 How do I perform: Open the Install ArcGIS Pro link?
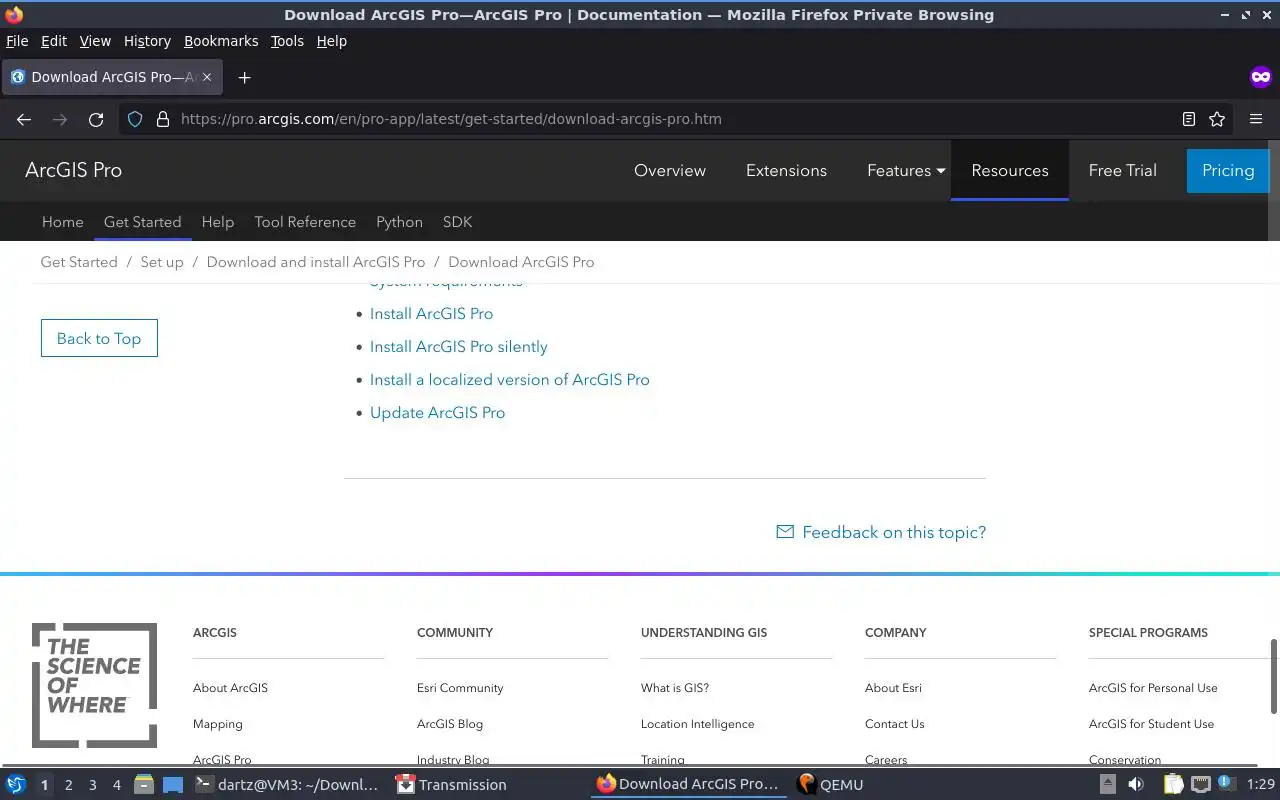[431, 314]
